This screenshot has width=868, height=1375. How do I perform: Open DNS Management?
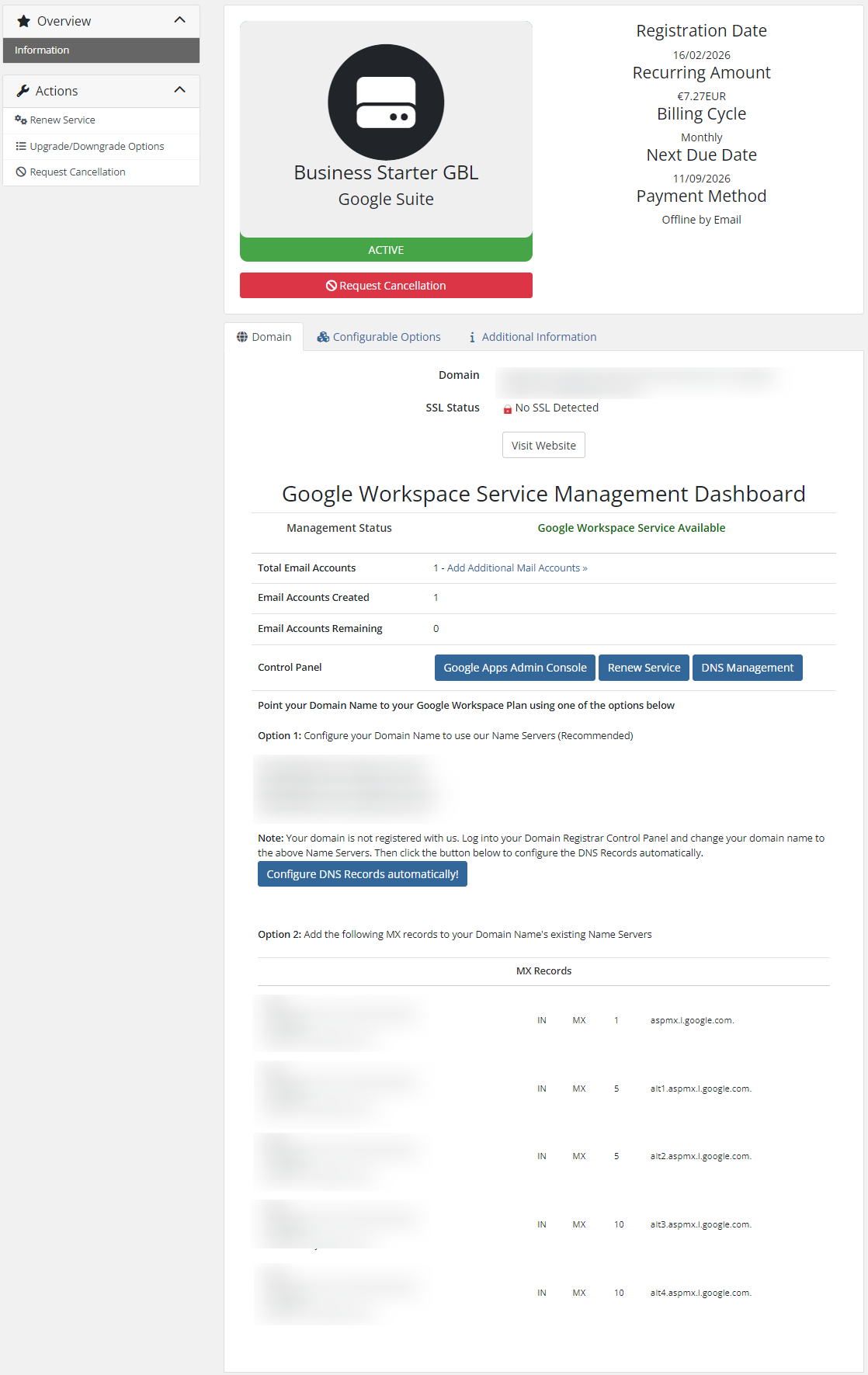pos(747,668)
